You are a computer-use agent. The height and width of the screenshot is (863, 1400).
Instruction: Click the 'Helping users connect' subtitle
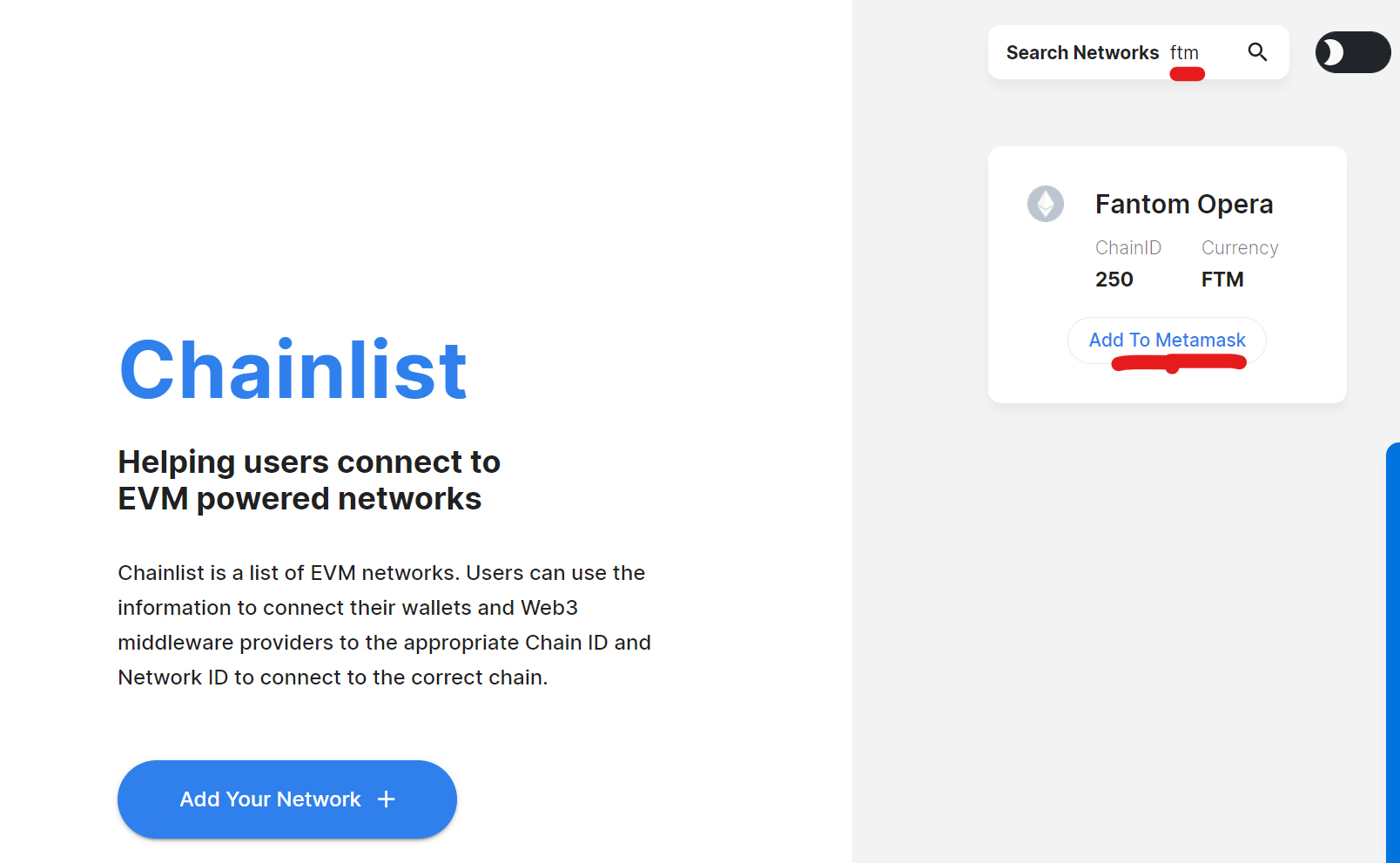click(309, 462)
